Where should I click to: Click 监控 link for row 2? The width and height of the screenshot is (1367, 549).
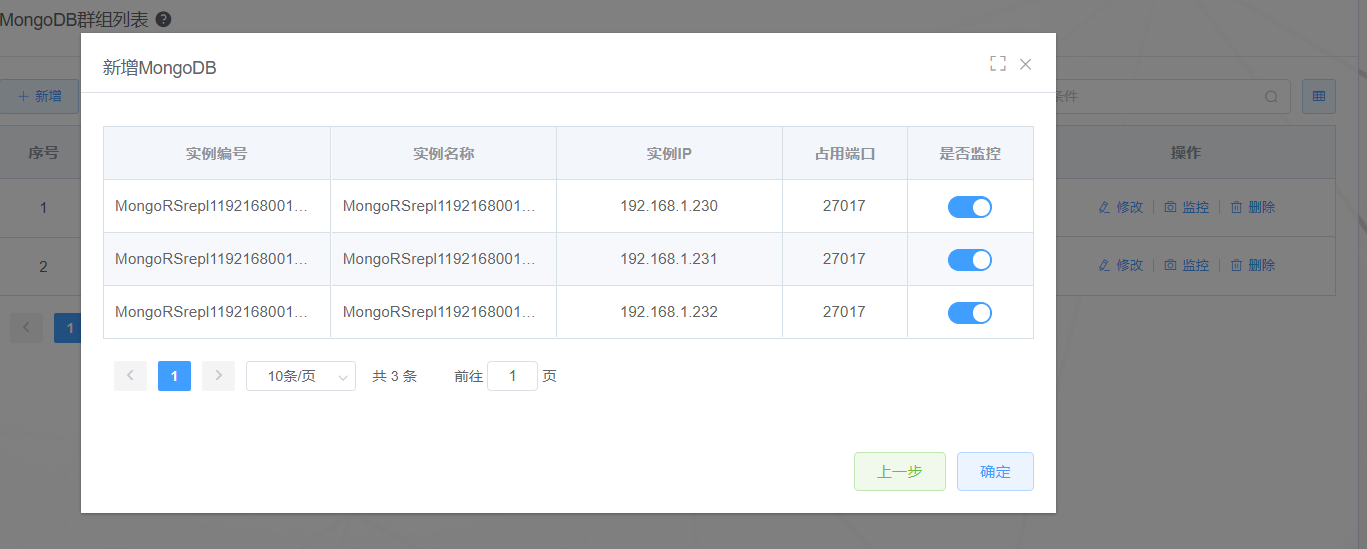point(1187,265)
